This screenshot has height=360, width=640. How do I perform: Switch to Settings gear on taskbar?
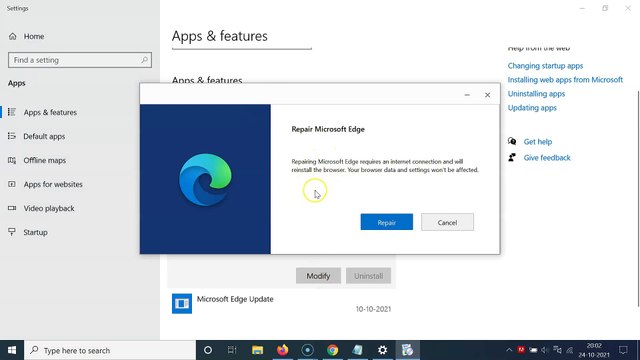382,350
